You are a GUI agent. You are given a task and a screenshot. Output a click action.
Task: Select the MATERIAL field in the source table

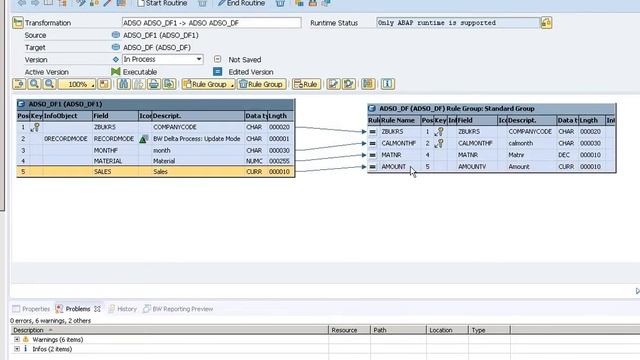pyautogui.click(x=108, y=161)
